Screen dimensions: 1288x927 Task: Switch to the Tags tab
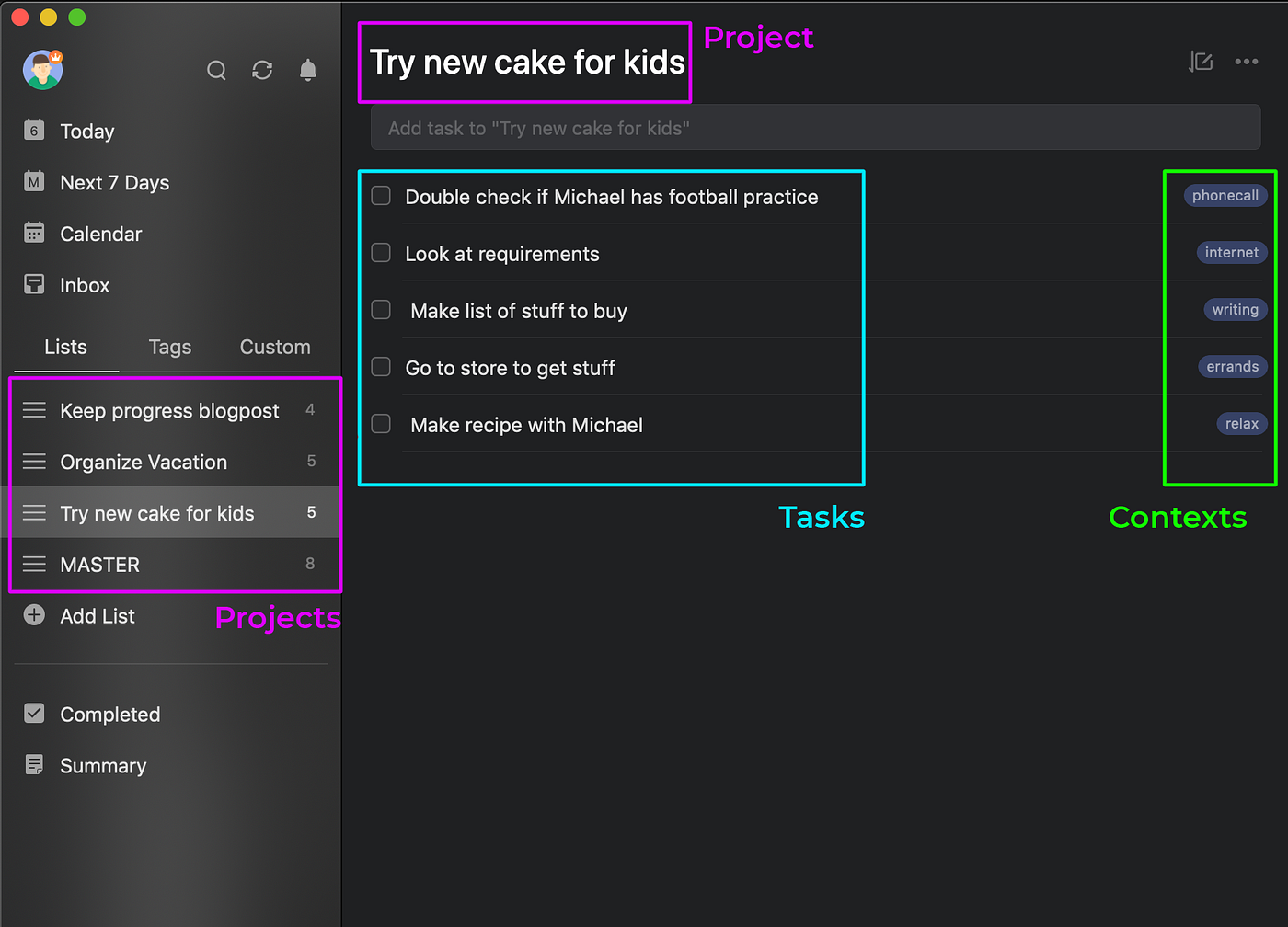(x=170, y=347)
